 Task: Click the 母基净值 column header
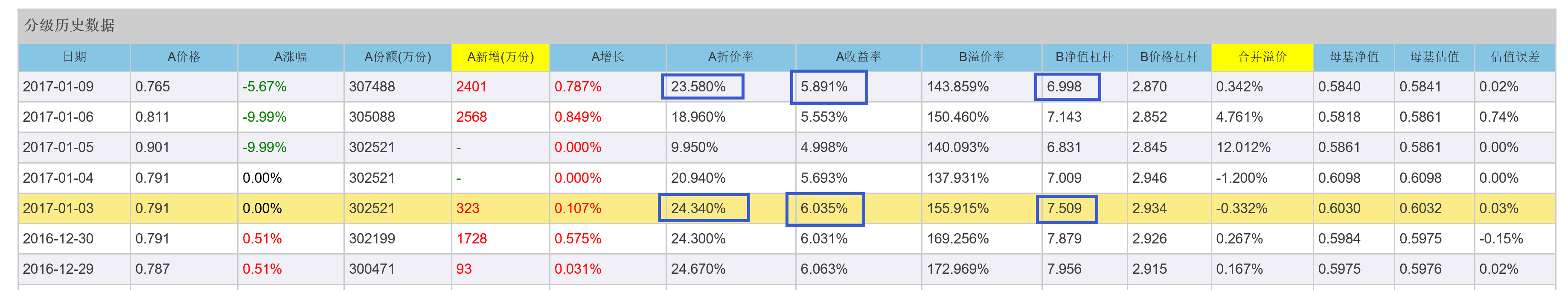click(x=1354, y=57)
